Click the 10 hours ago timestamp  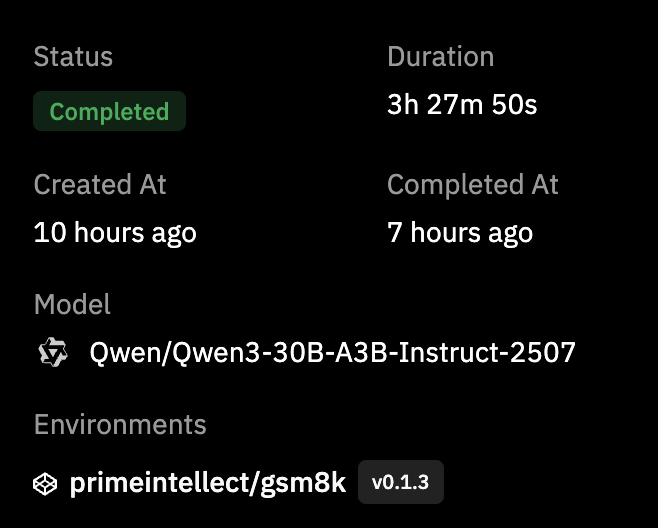115,233
